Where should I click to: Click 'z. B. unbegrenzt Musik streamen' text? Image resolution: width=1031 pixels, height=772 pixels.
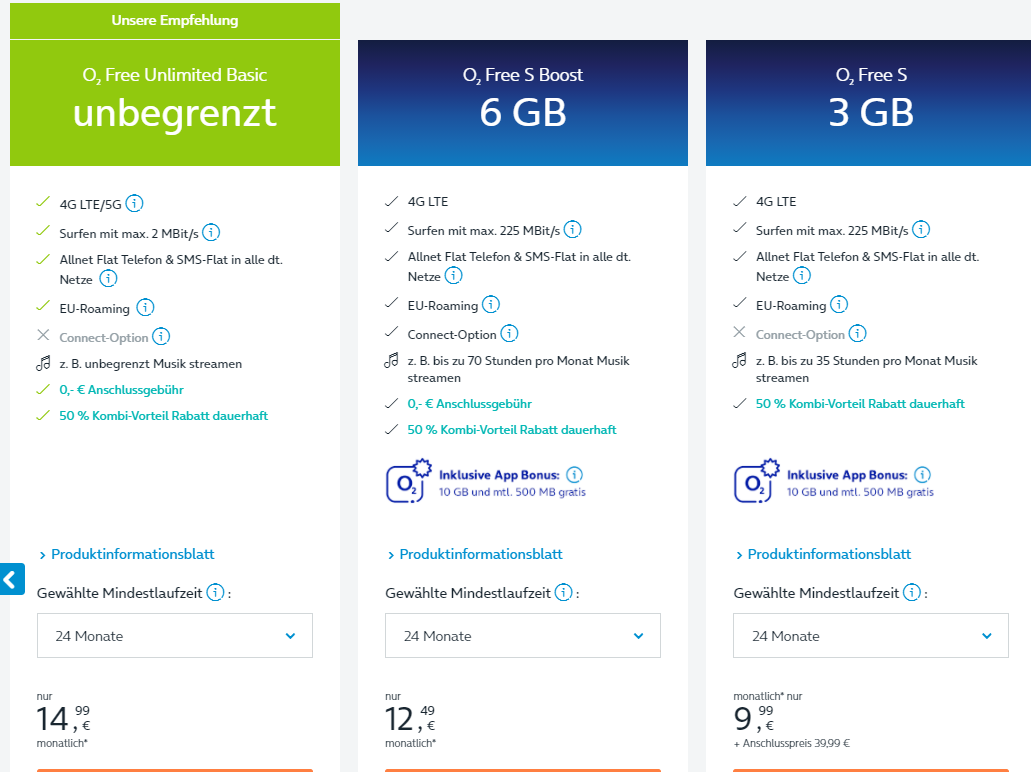coord(151,364)
